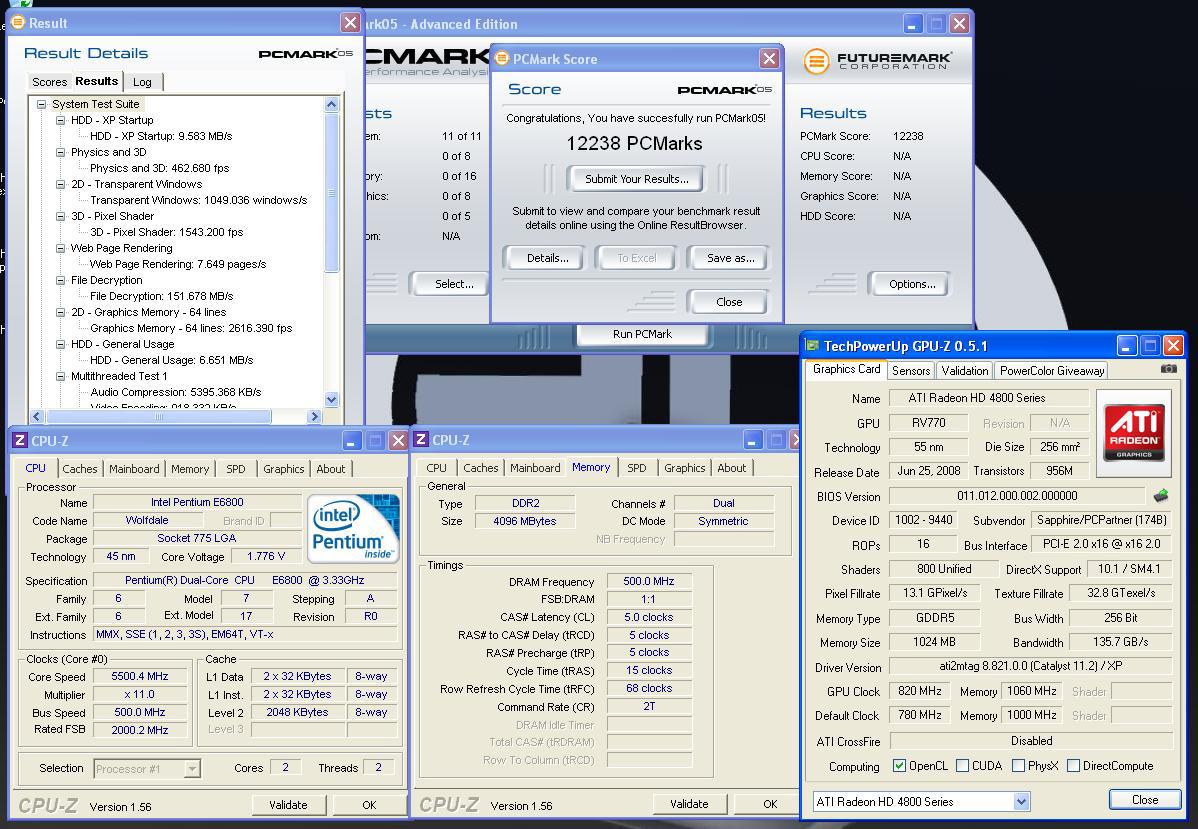
Task: Collapse the Physics and 3D node
Action: coord(60,152)
